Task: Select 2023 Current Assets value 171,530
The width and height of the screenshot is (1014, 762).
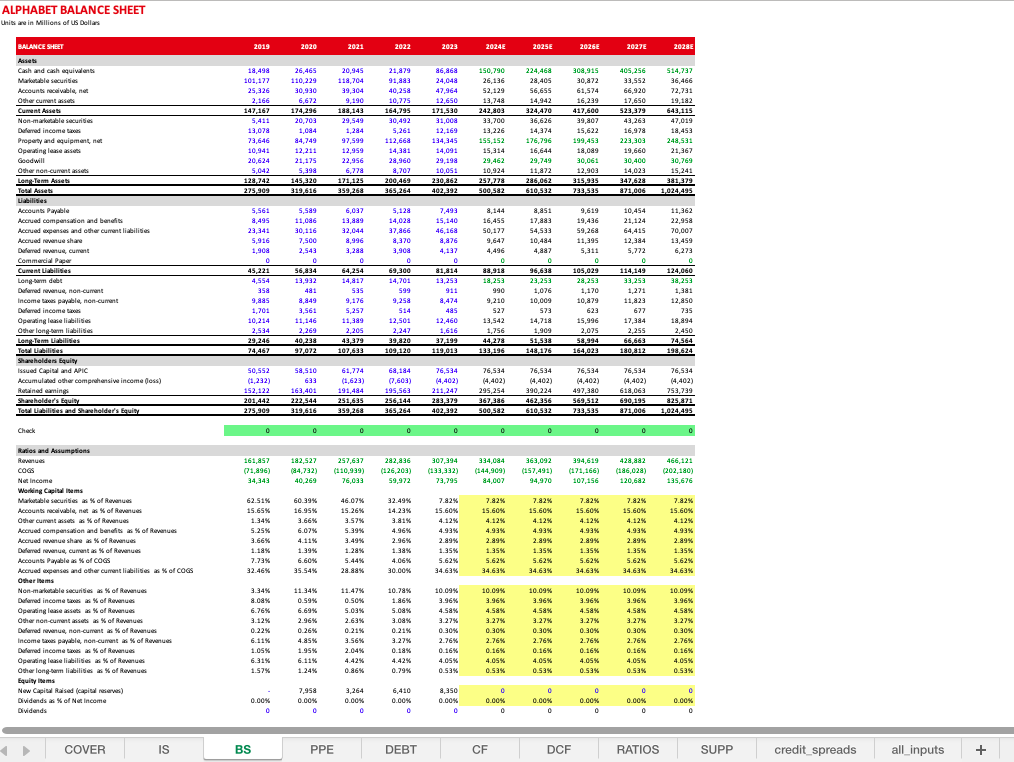Action: 445,111
